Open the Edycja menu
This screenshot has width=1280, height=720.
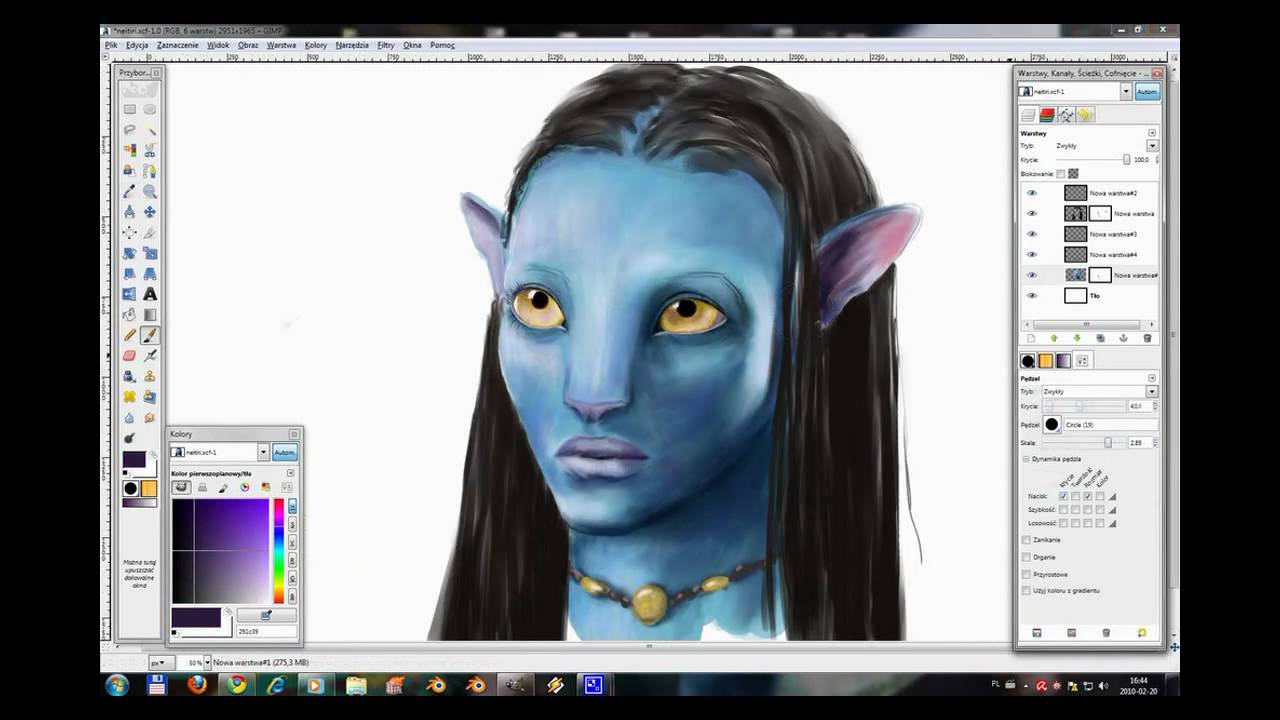point(137,45)
